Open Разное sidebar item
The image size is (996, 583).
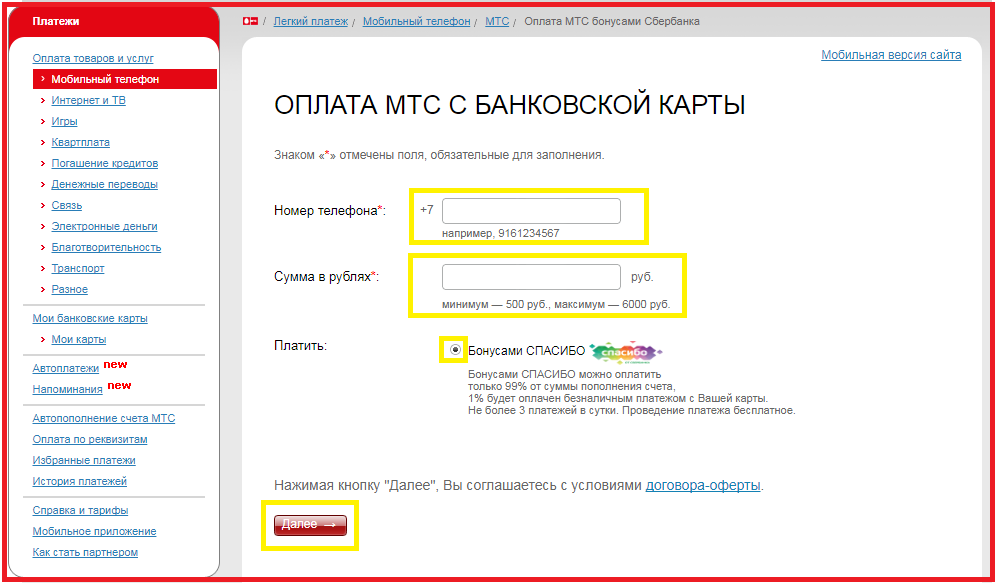(x=70, y=289)
